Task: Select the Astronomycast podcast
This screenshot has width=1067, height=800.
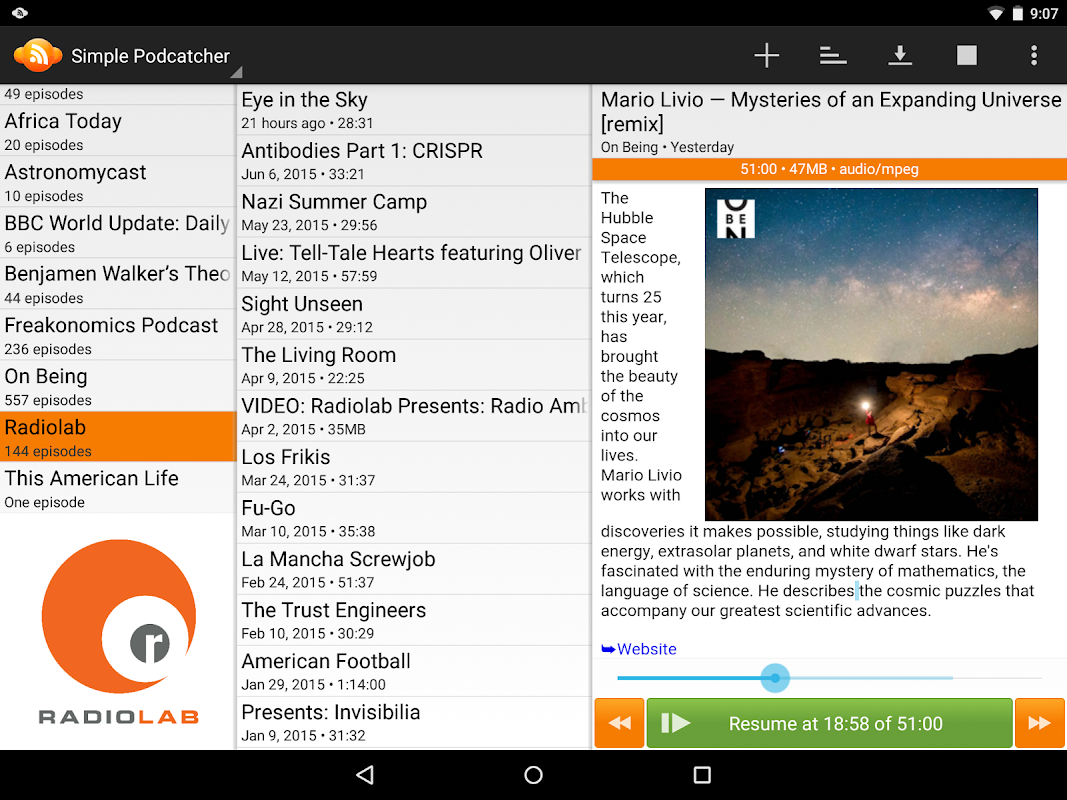Action: pos(117,182)
